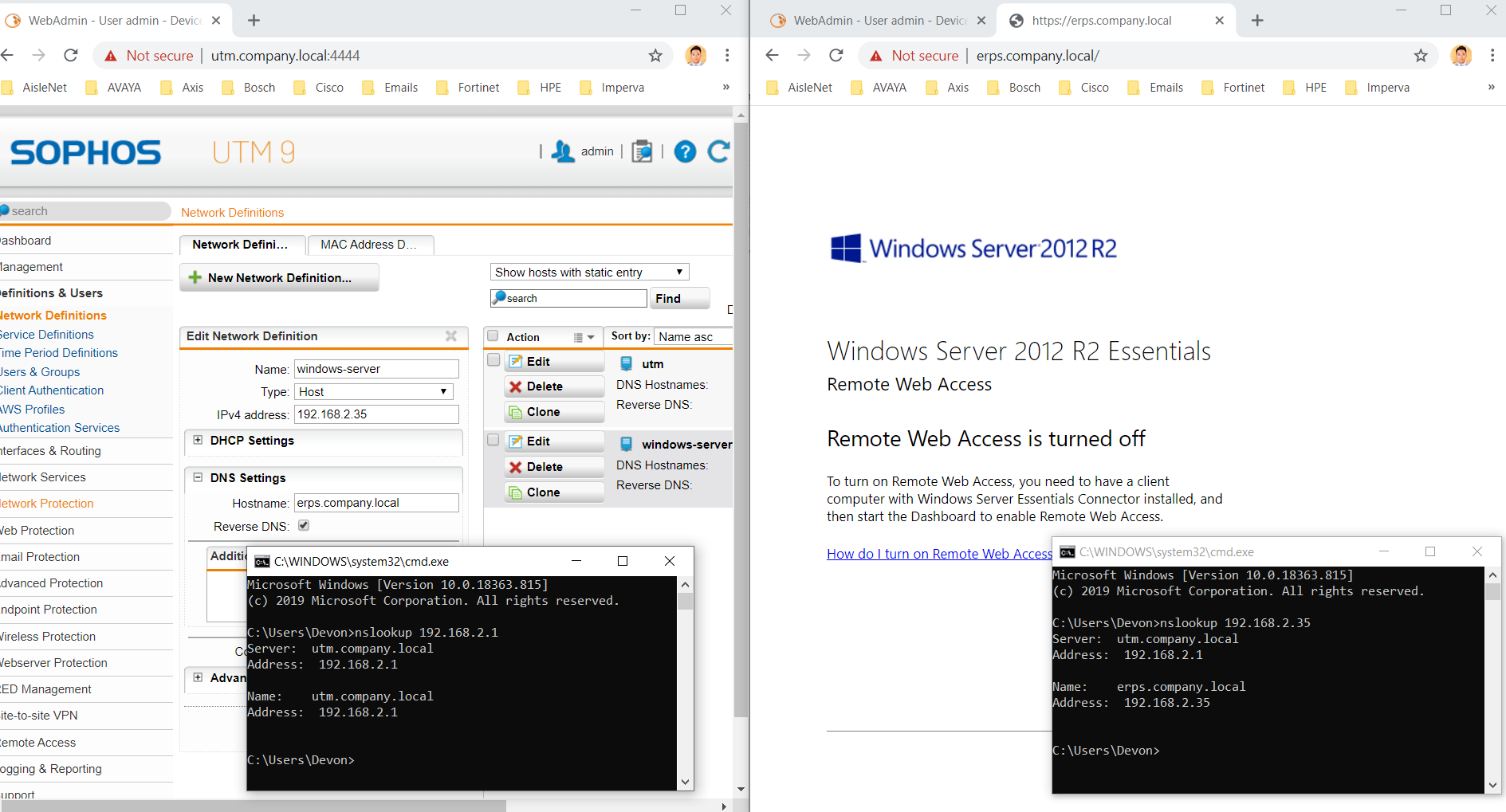
Task: Expand the DHCP Settings section
Action: pos(198,440)
